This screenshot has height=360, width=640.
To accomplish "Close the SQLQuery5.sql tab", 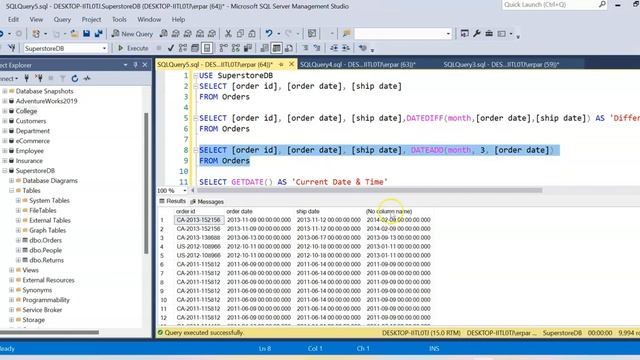I will point(291,64).
